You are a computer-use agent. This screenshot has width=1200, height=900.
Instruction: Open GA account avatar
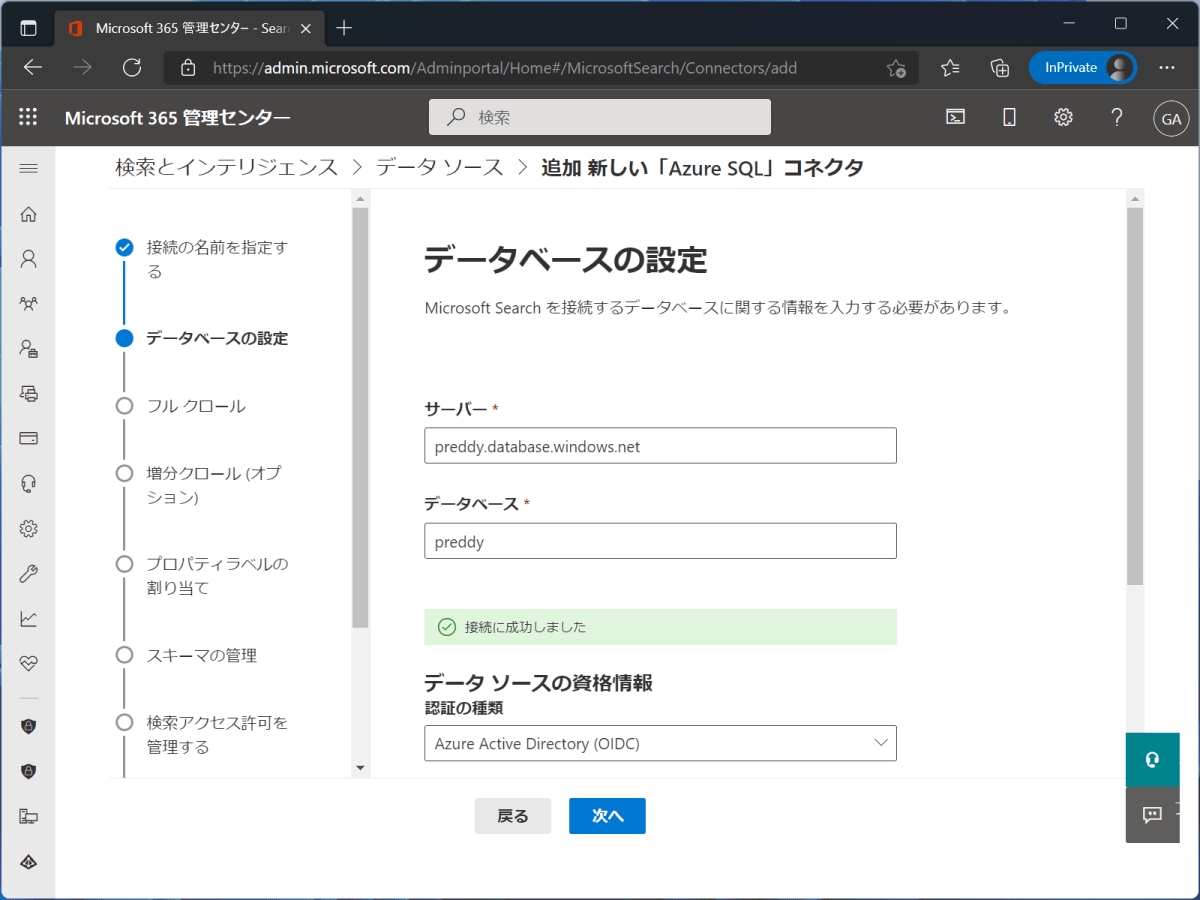[1171, 118]
